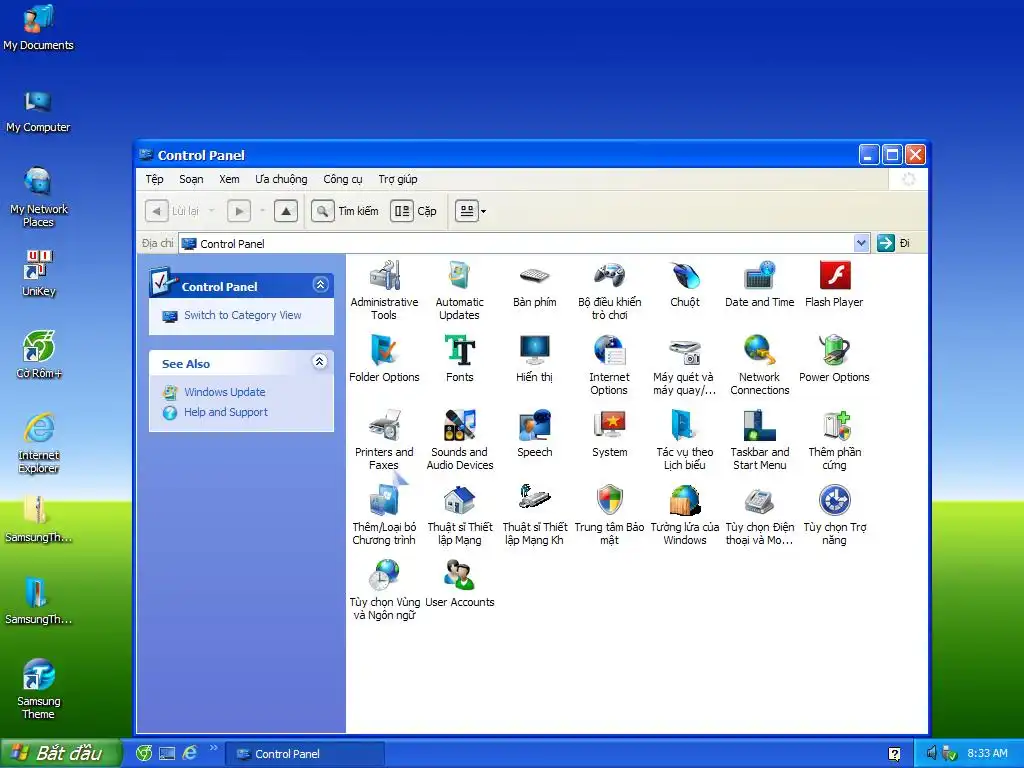Open the Ưa chuộng menu
This screenshot has width=1024, height=768.
281,179
